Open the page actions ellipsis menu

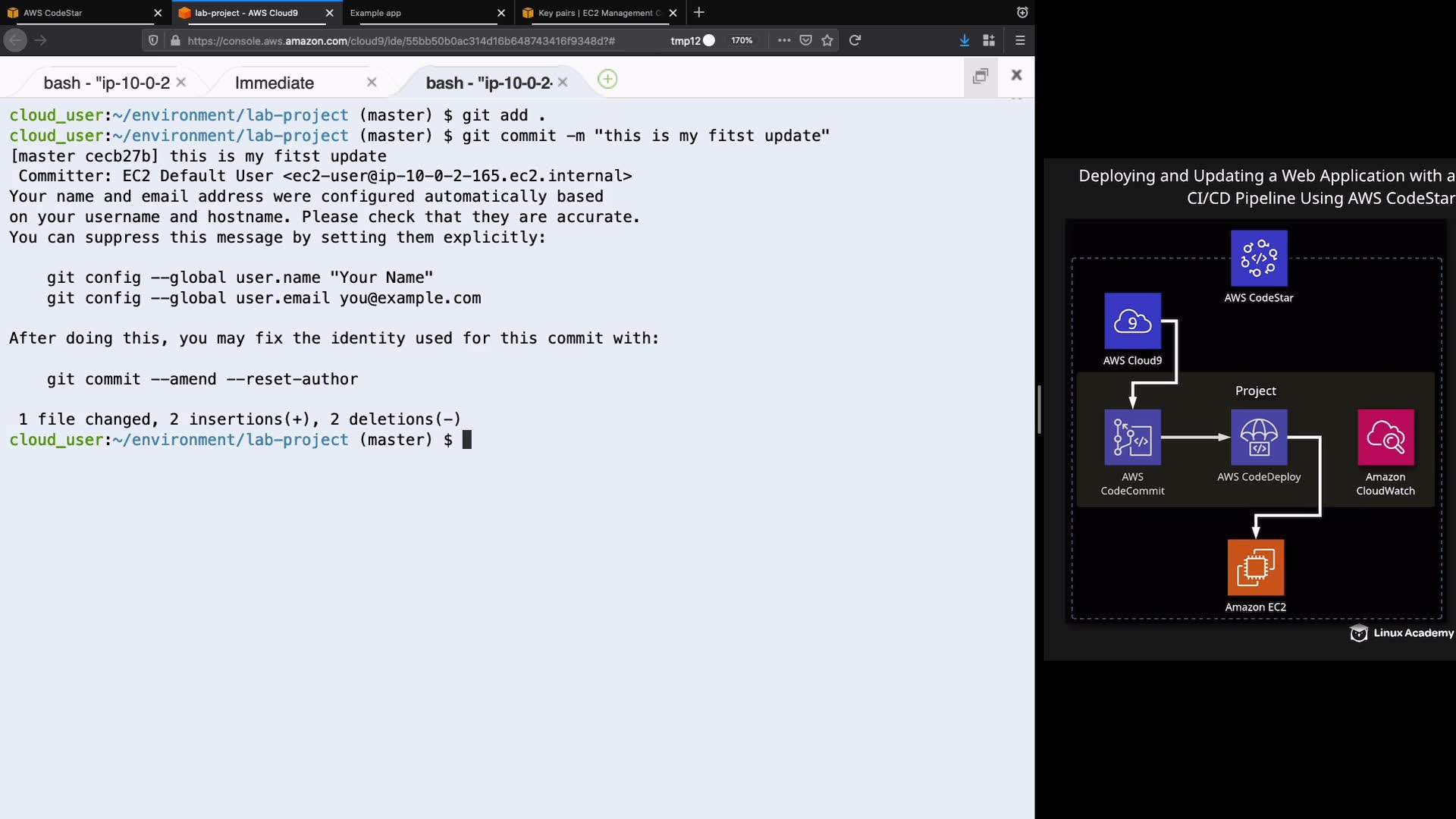[x=783, y=40]
